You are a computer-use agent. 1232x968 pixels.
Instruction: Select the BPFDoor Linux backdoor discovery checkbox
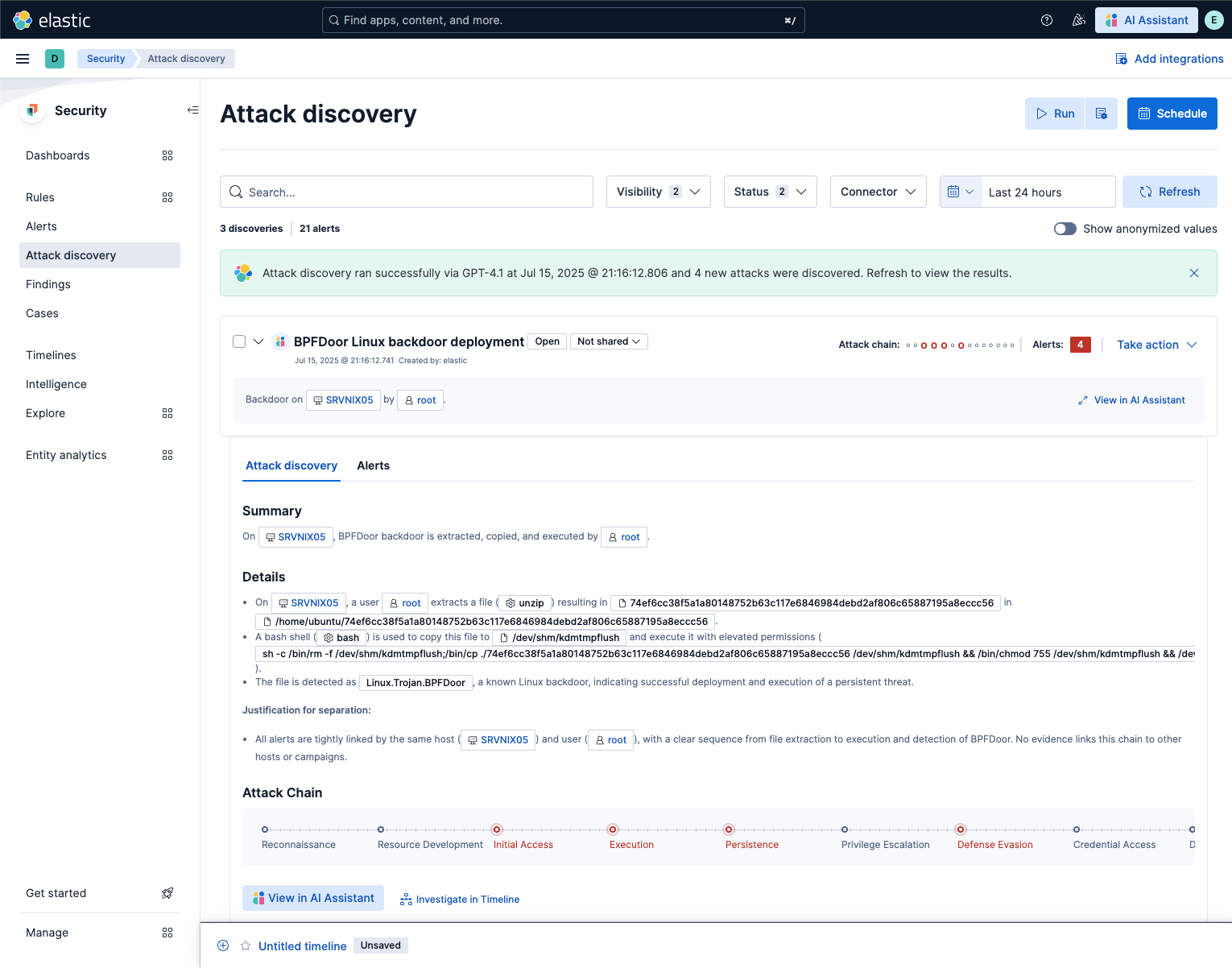point(239,341)
